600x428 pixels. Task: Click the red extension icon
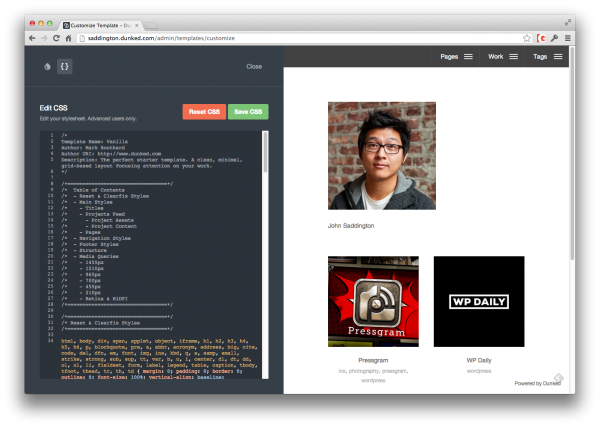pyautogui.click(x=541, y=38)
